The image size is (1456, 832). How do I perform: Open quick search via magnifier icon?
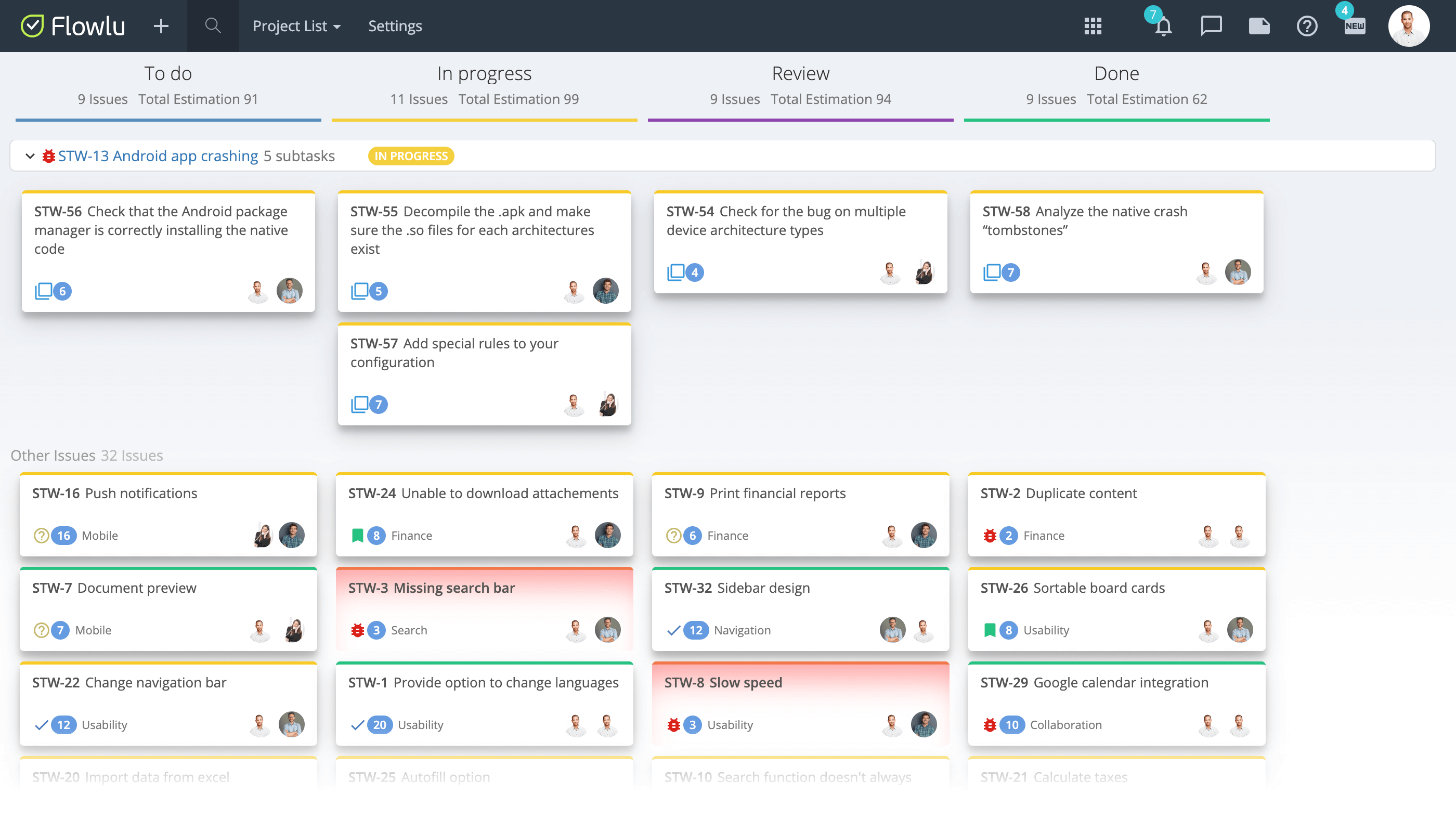click(212, 25)
